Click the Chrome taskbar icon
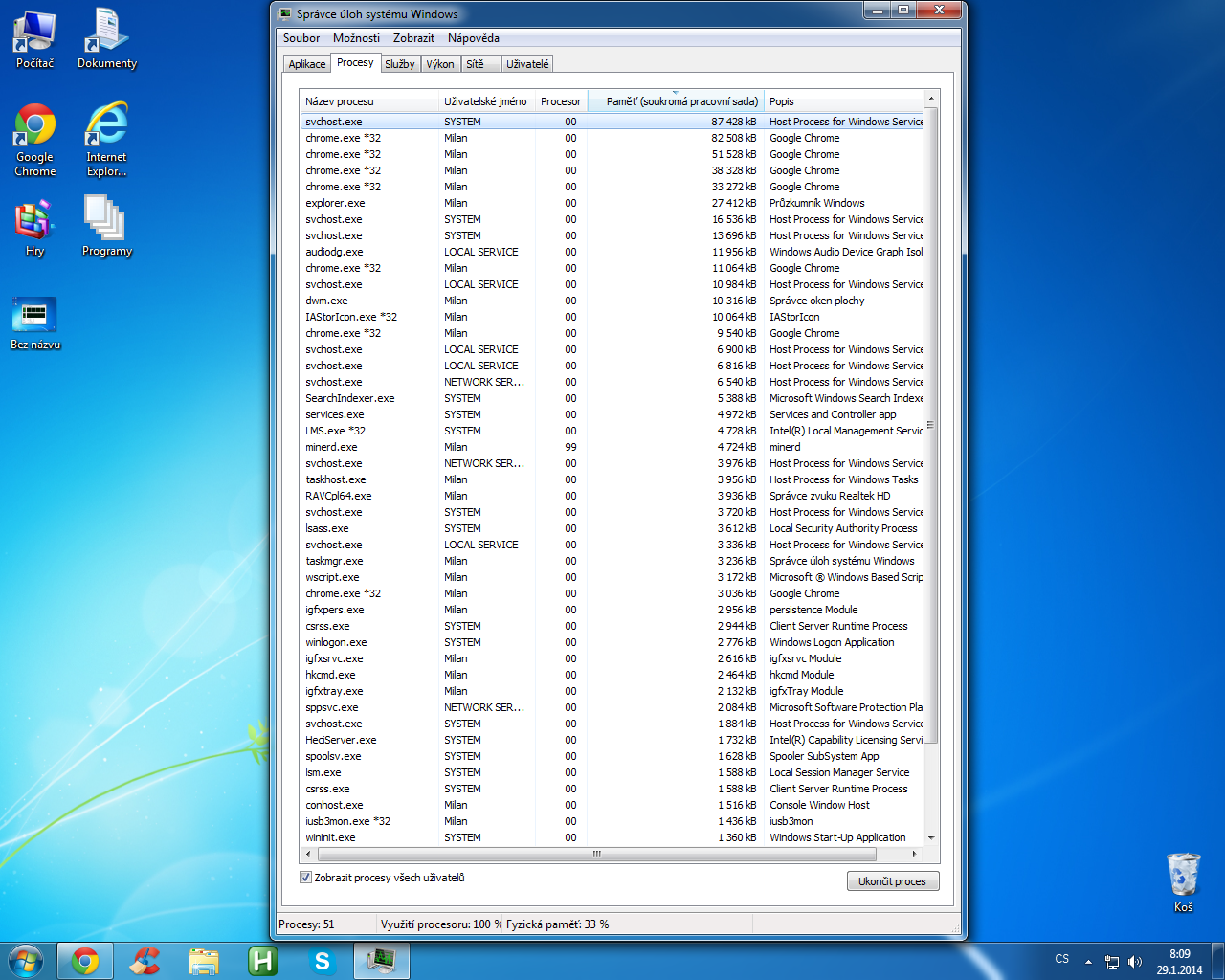This screenshot has height=980, width=1225. pyautogui.click(x=85, y=961)
